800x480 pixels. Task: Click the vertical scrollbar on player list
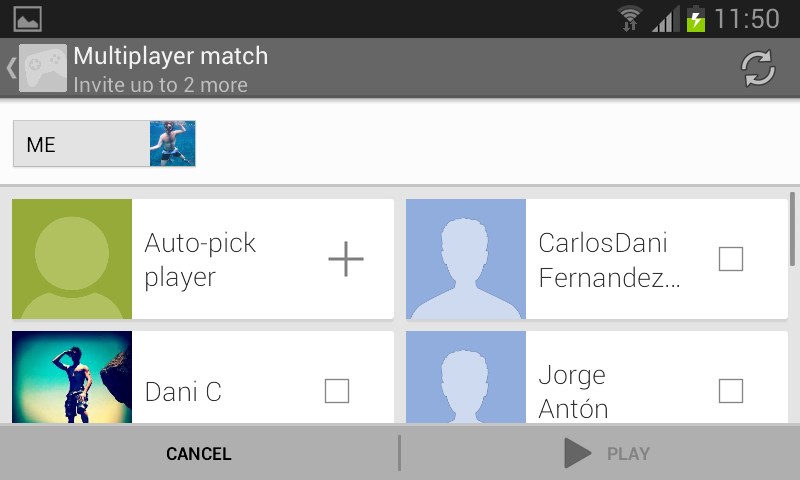tap(793, 230)
